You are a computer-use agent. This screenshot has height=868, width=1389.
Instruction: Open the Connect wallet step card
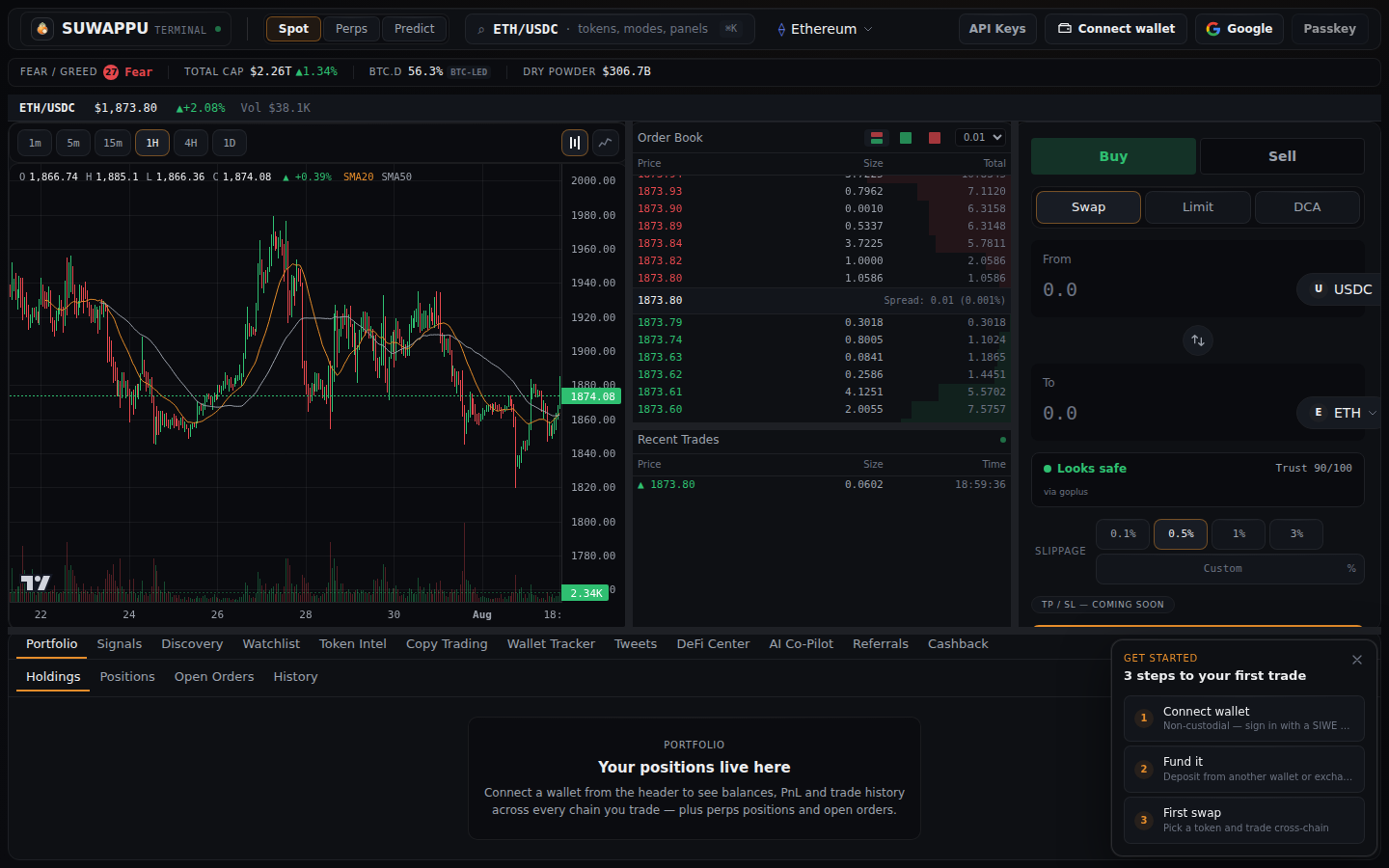point(1244,719)
